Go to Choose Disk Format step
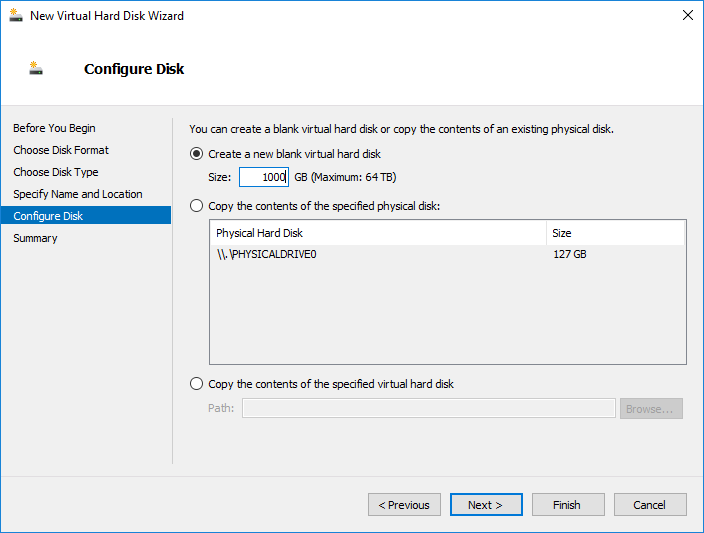Viewport: 704px width, 533px height. click(x=61, y=150)
